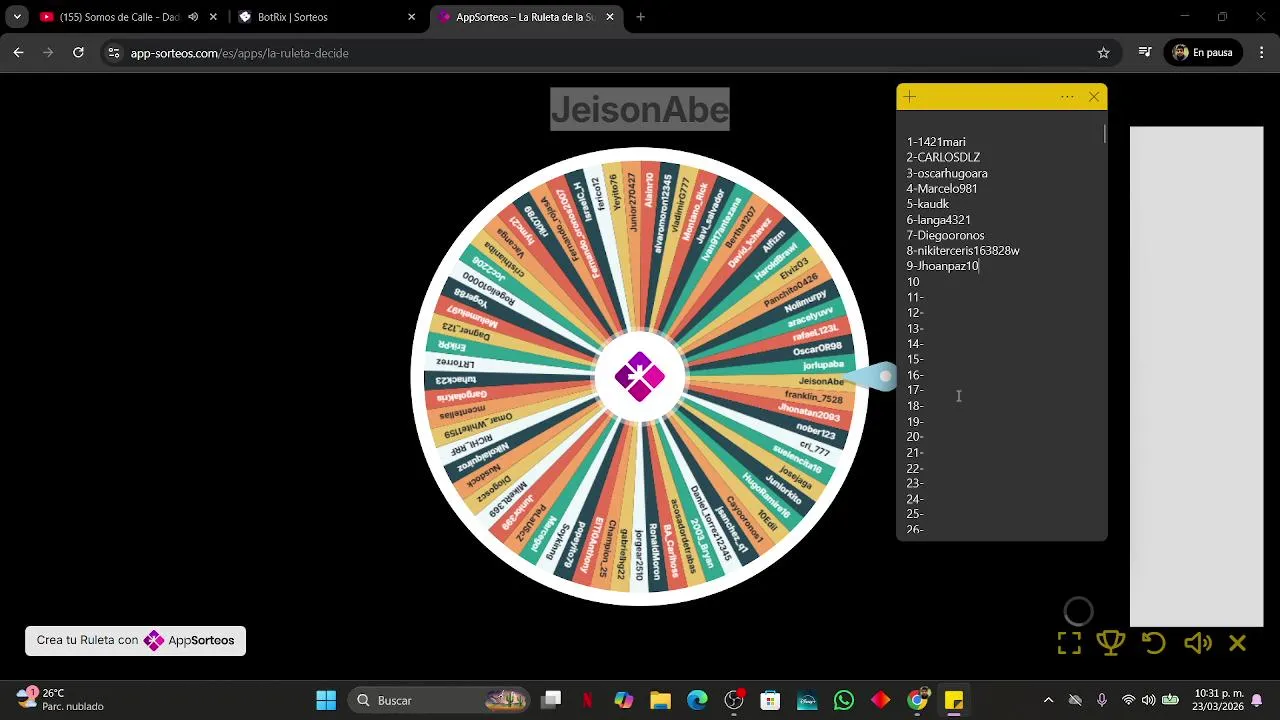Open a new browser tab
Viewport: 1280px width, 720px height.
point(640,17)
